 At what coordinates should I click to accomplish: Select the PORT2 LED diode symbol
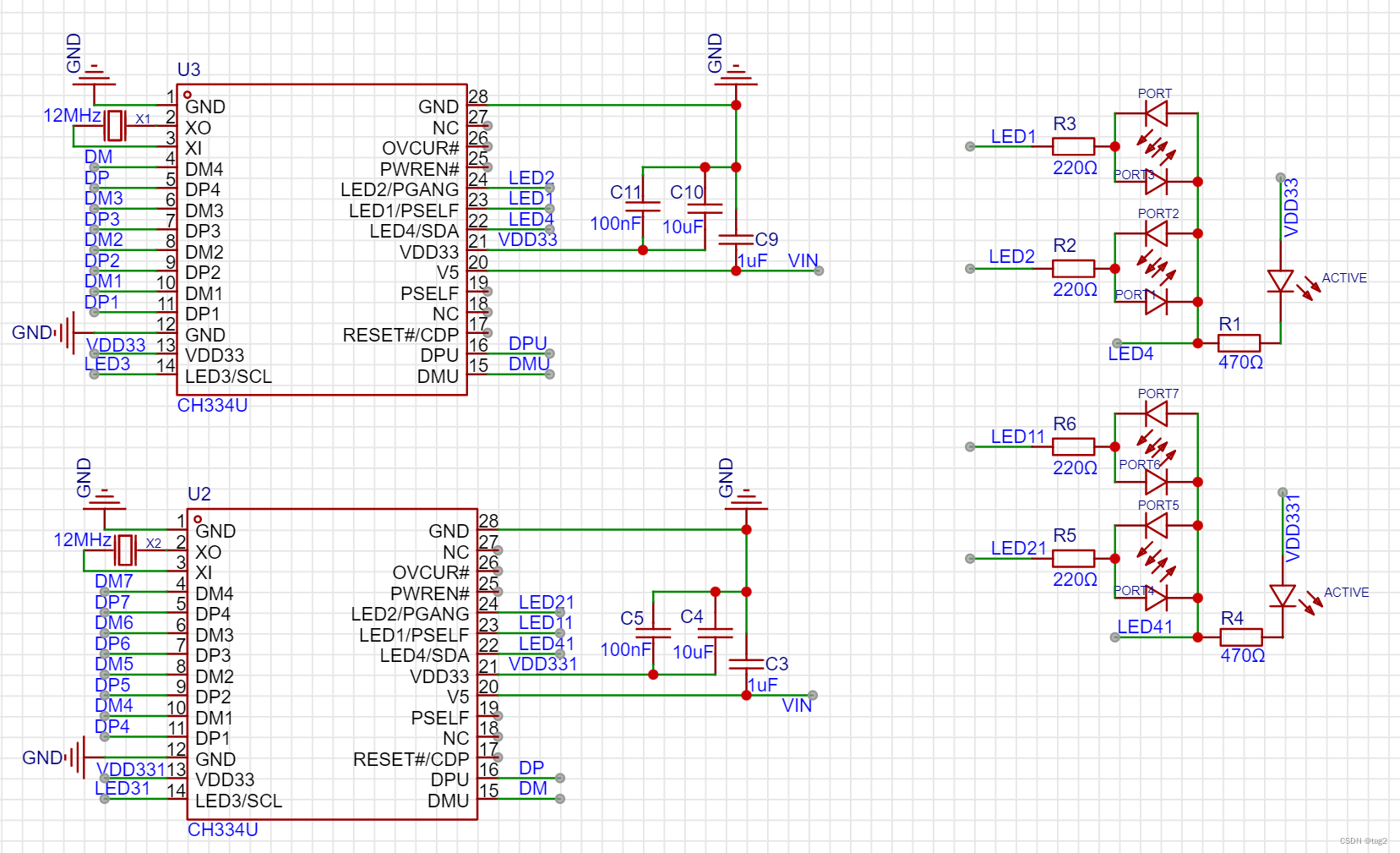[x=1156, y=232]
